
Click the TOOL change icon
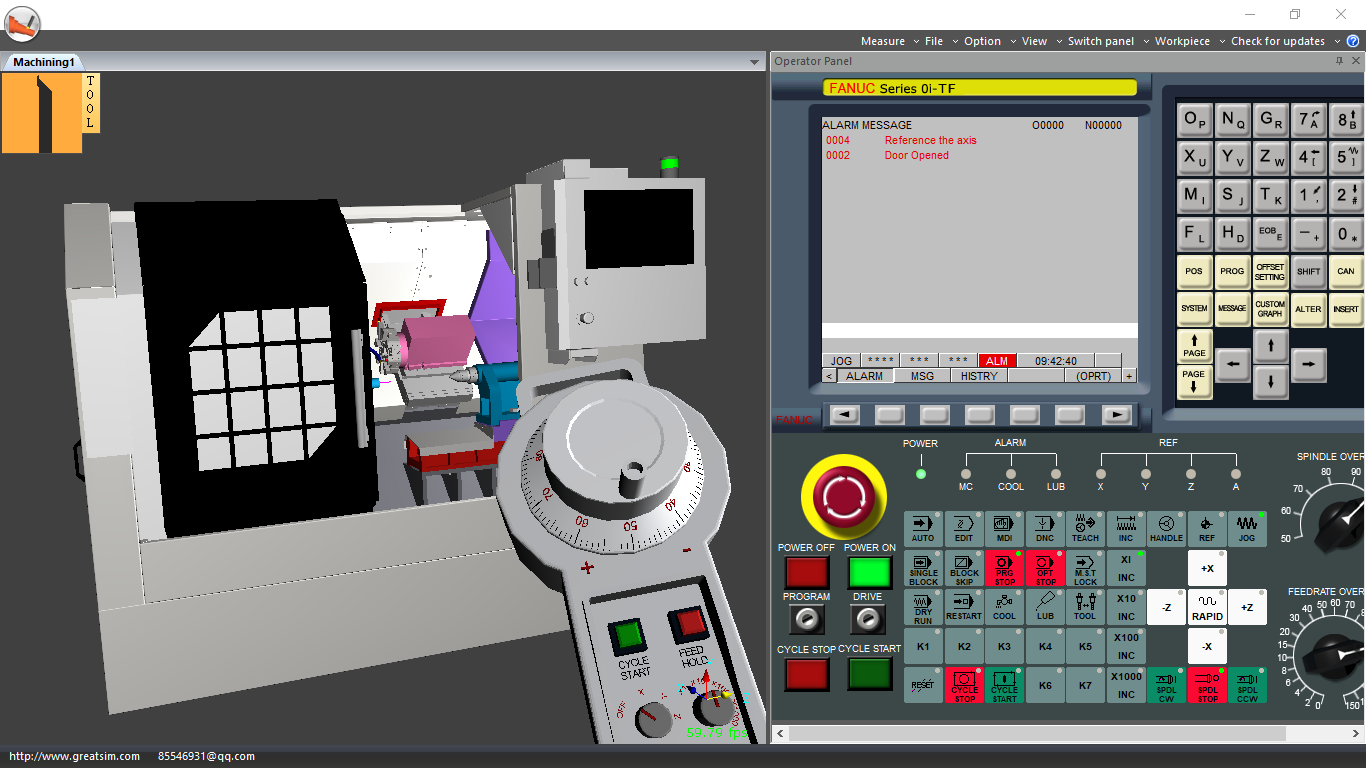click(x=1085, y=607)
